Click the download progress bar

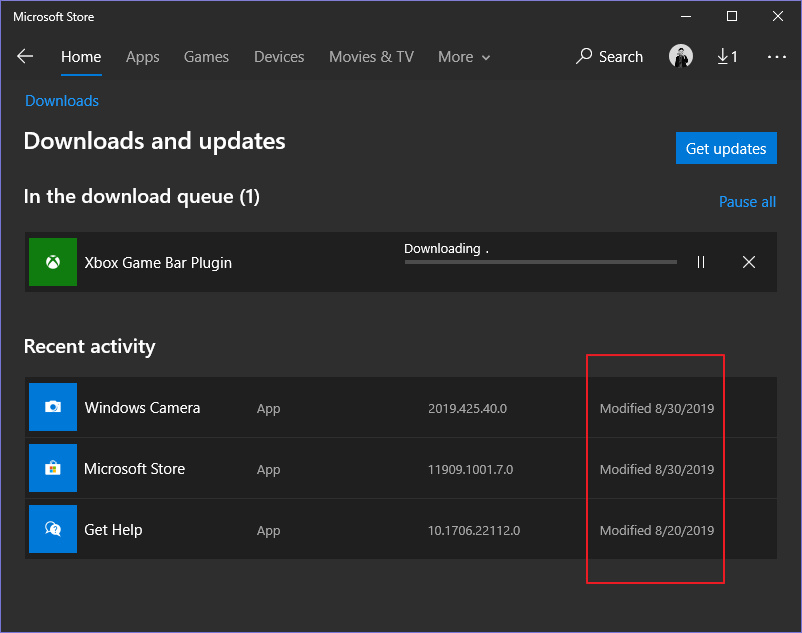(x=541, y=262)
